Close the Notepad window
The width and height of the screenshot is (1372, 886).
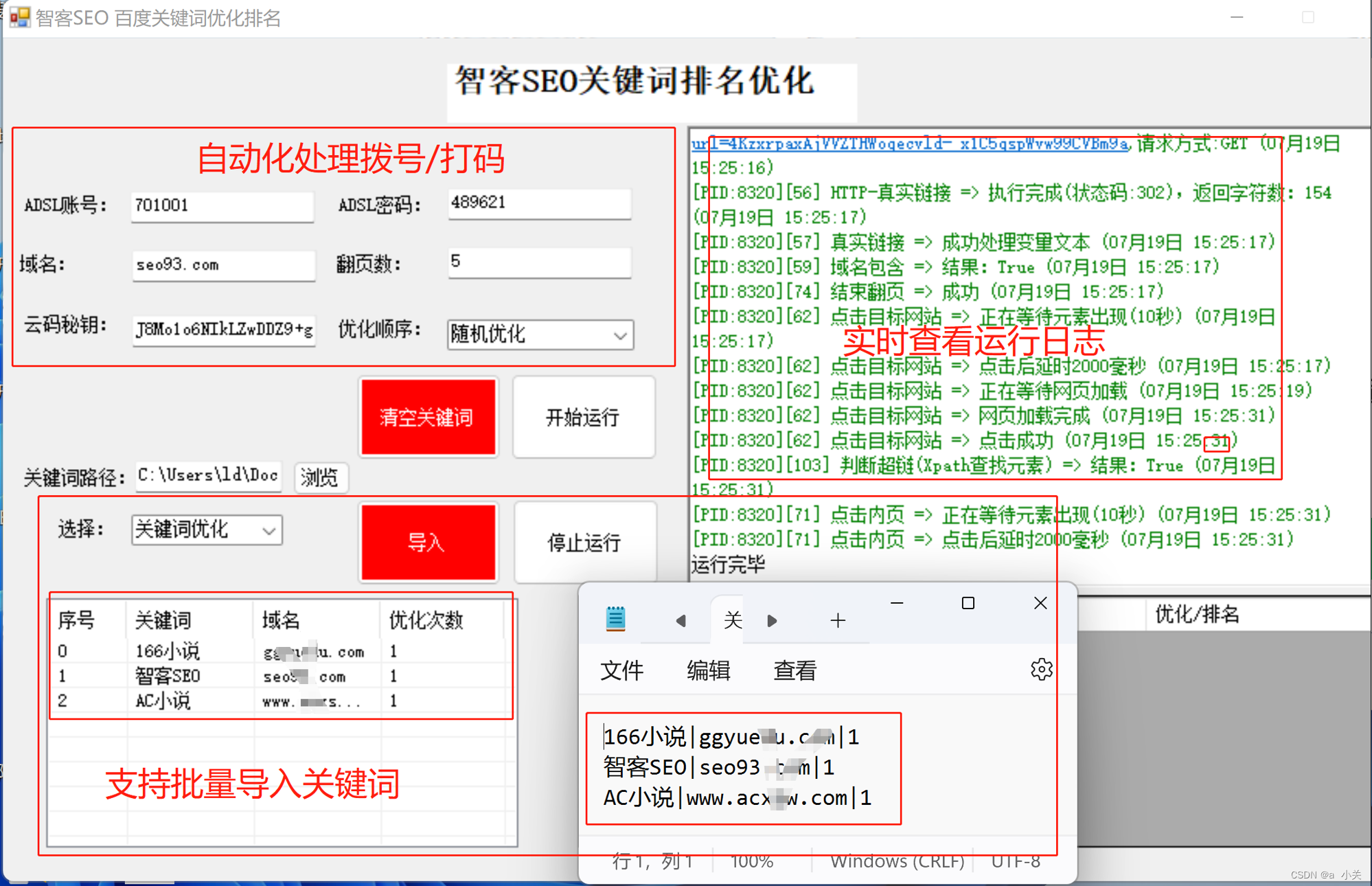(x=1040, y=603)
